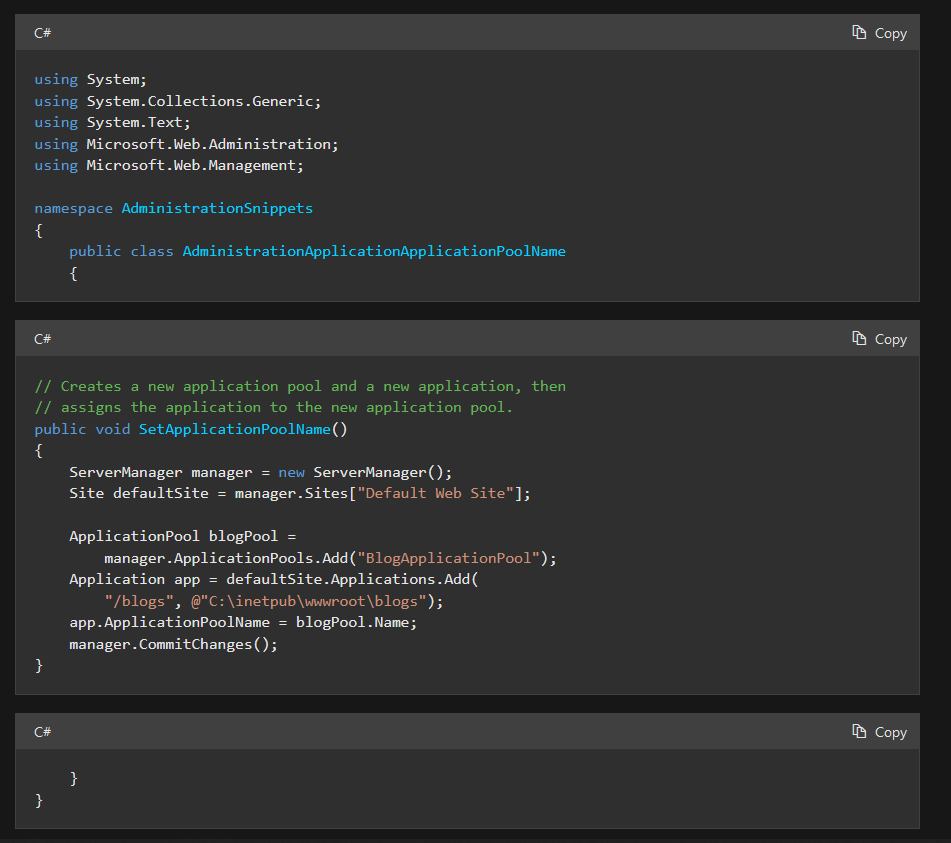Click 'Application app = defaultSite.Applications.Add(' line
Viewport: 951px width, 843px height.
[274, 580]
